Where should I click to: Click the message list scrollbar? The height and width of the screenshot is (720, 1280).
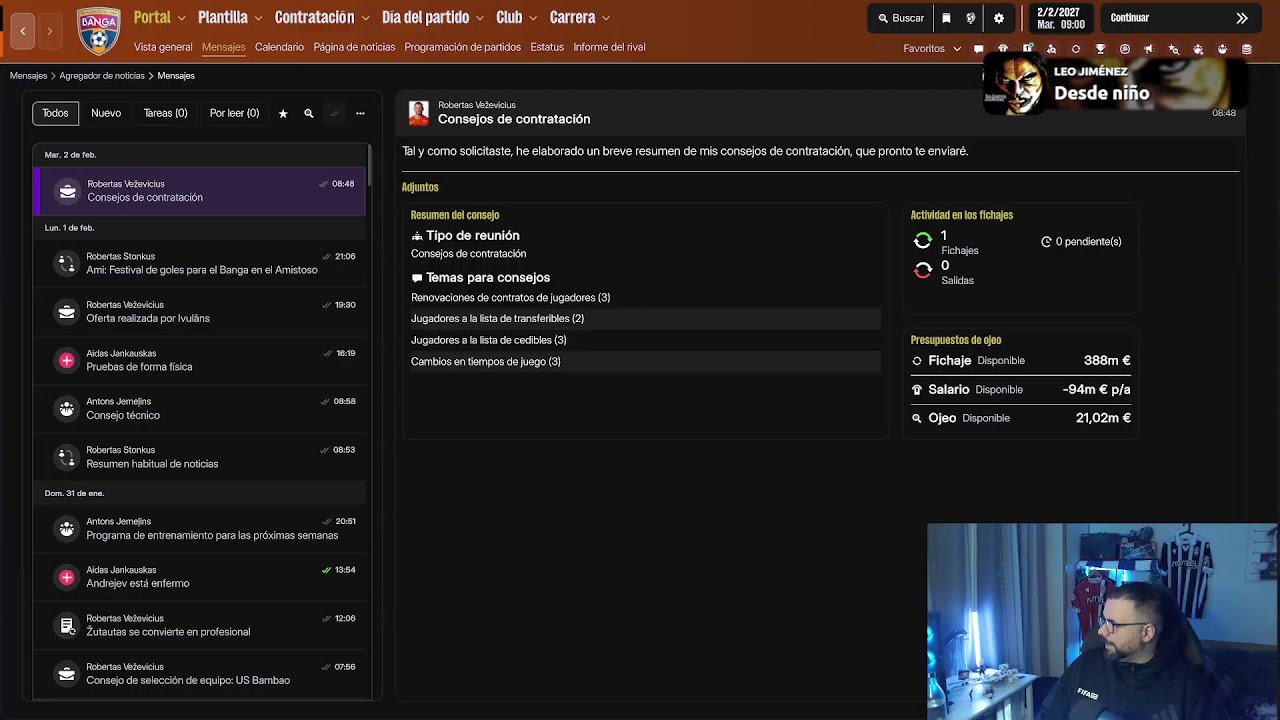[369, 166]
